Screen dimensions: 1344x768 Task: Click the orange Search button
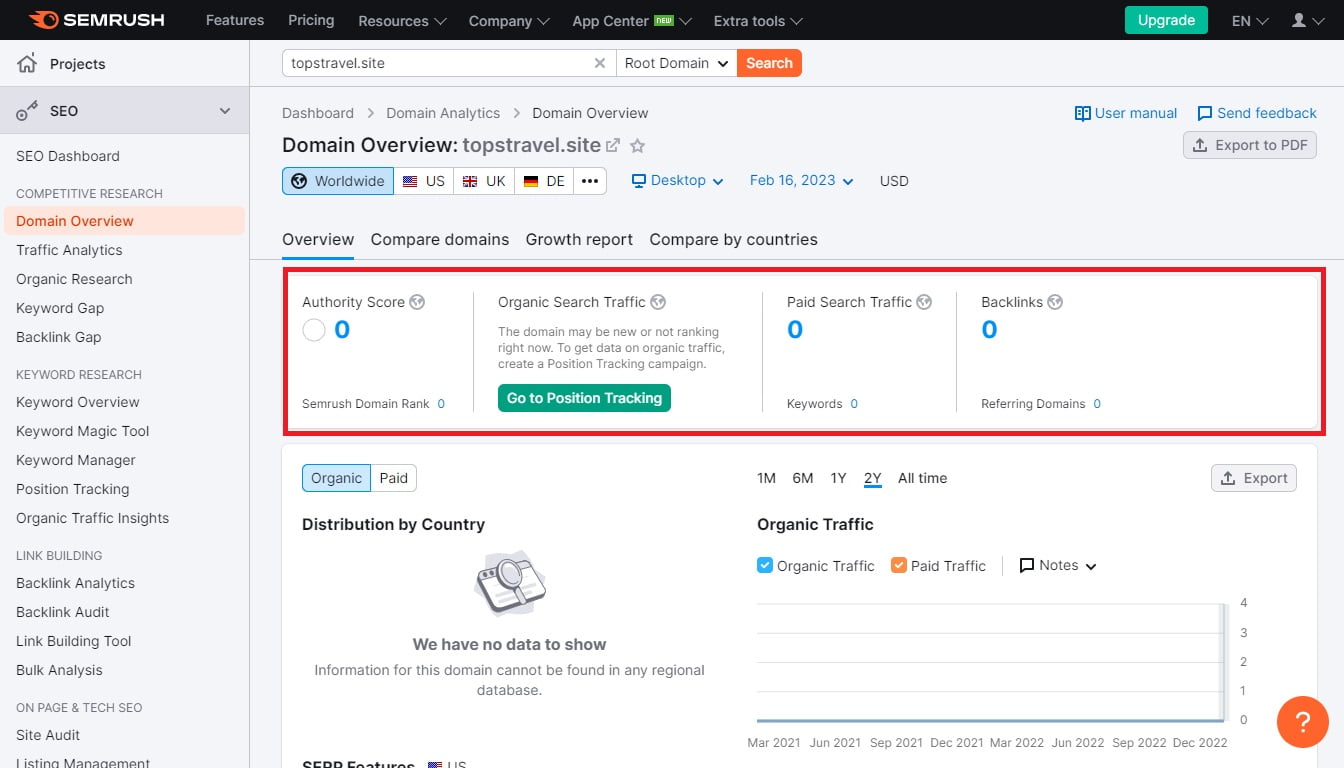[769, 63]
